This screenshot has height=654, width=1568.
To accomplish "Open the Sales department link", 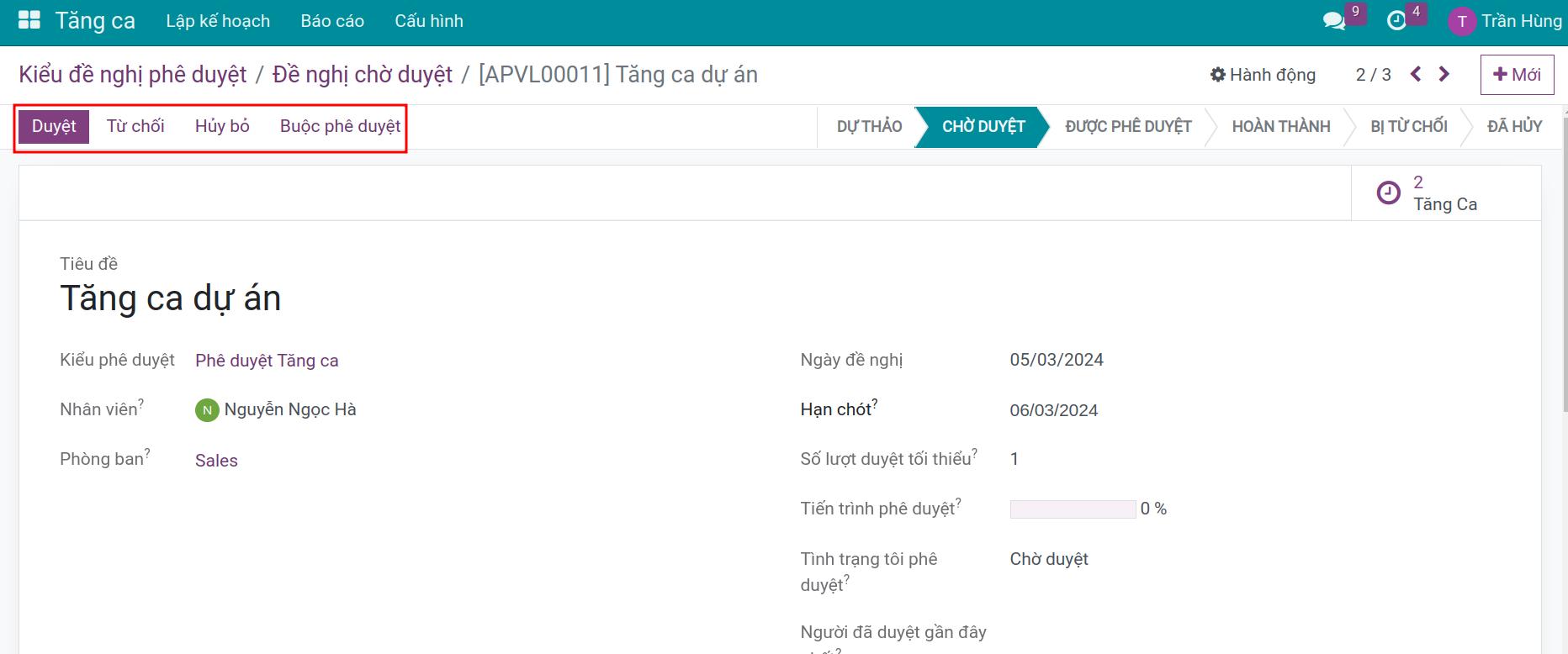I will coord(216,461).
